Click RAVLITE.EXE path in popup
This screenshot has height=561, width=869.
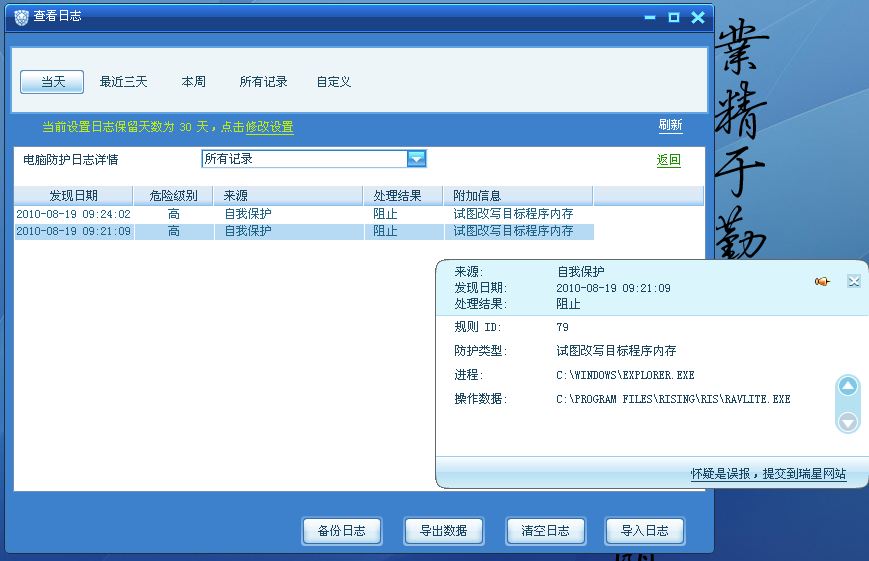tap(673, 399)
